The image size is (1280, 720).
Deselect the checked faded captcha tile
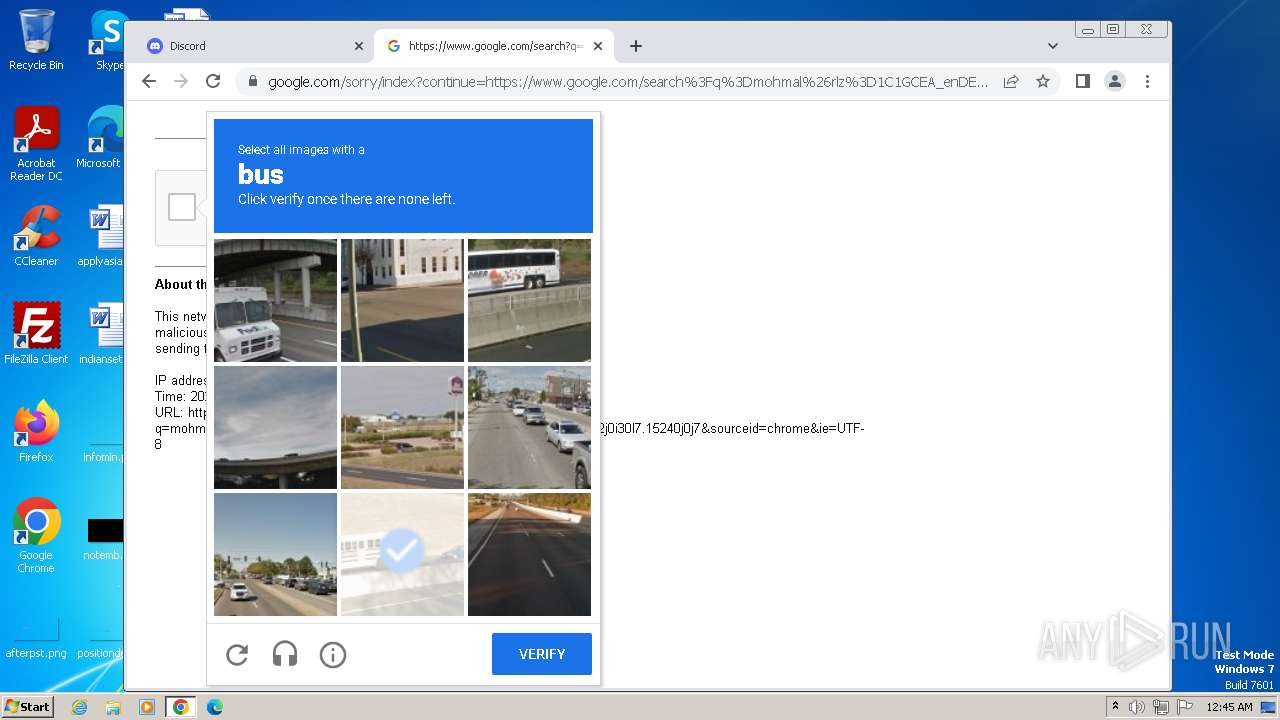(x=402, y=554)
